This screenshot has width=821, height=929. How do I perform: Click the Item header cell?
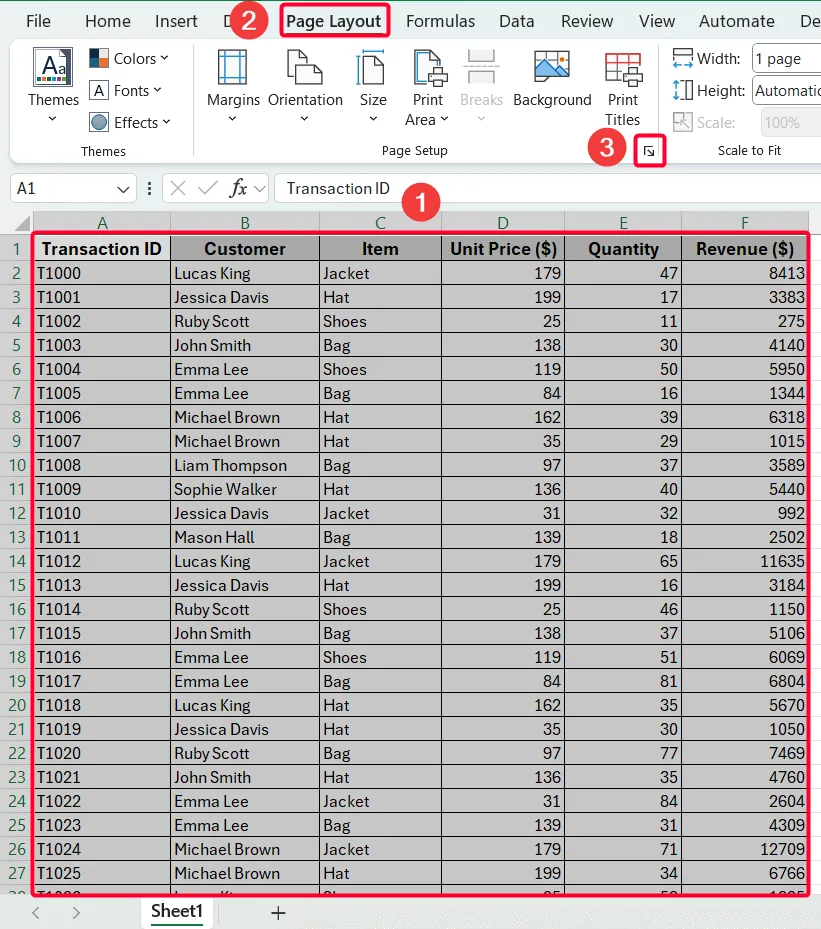pos(380,249)
